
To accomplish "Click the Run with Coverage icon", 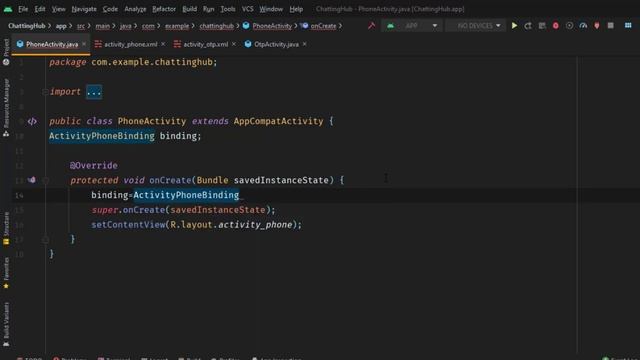I will point(569,26).
